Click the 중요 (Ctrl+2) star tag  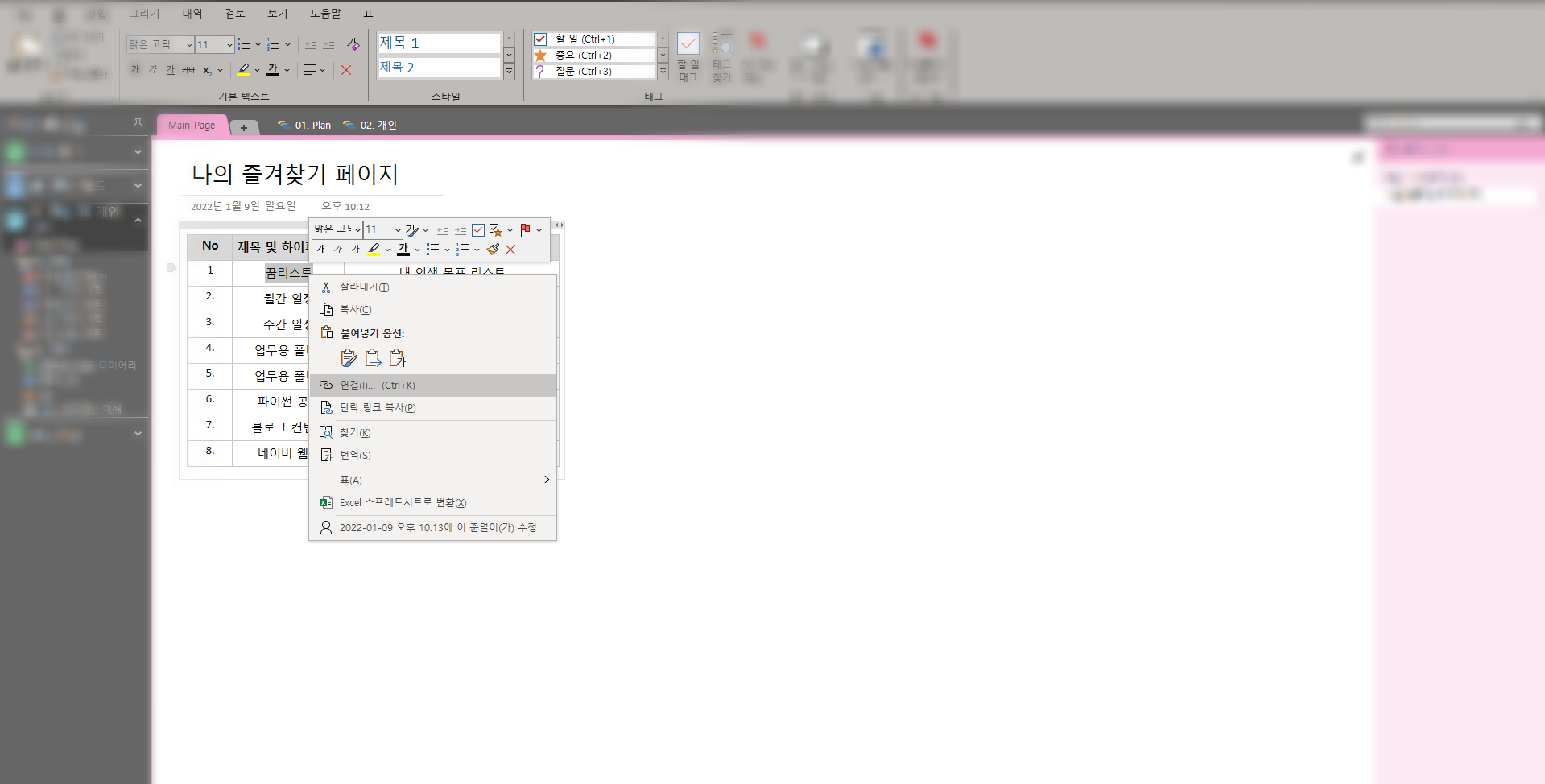pos(593,55)
